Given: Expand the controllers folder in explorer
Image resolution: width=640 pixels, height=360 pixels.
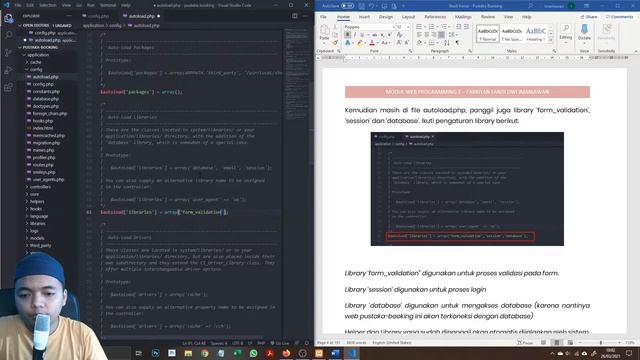Looking at the screenshot, I should (x=39, y=187).
